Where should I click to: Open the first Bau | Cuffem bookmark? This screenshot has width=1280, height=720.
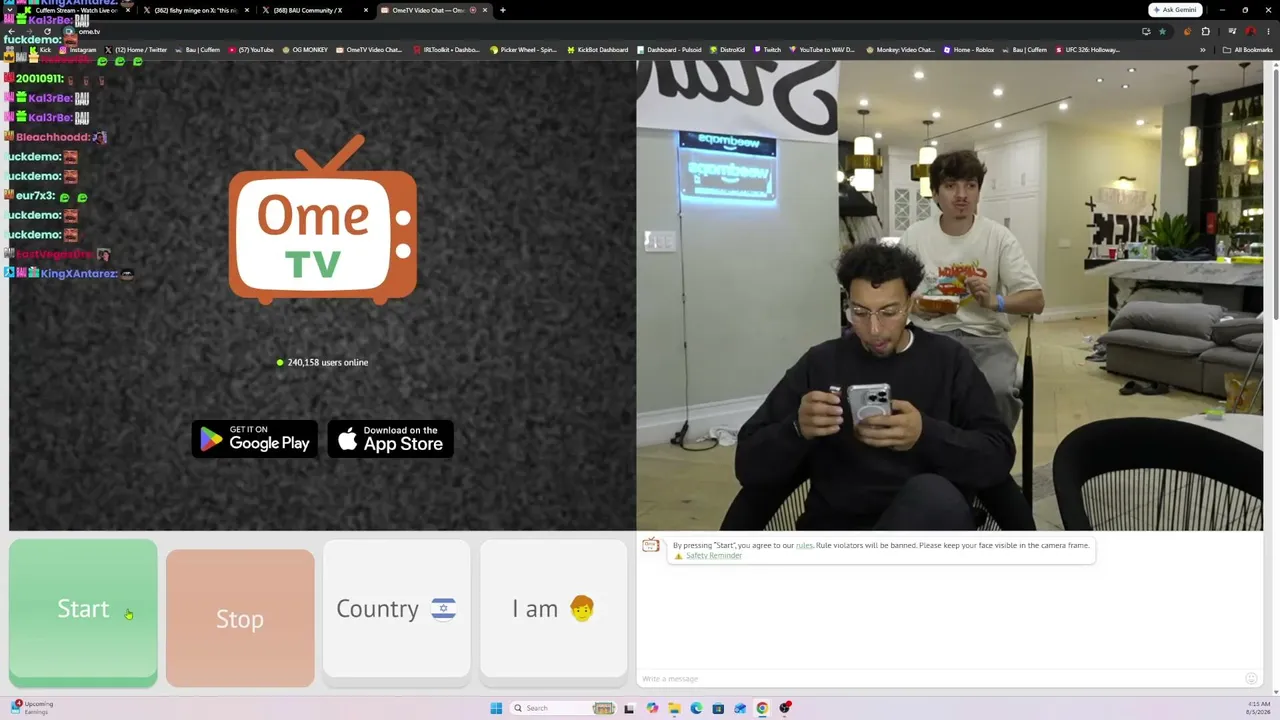coord(198,50)
